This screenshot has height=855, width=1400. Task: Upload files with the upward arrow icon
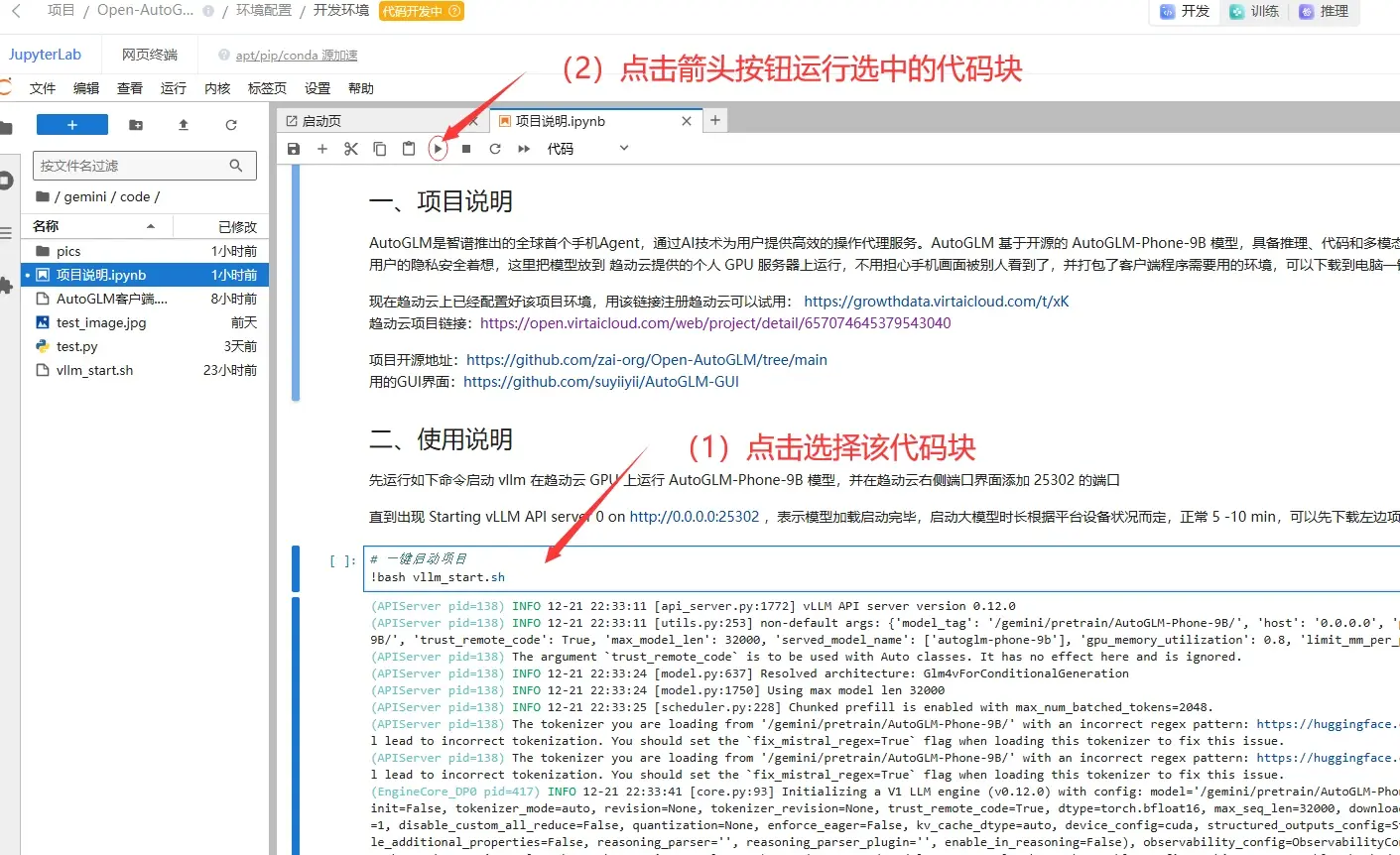(184, 125)
